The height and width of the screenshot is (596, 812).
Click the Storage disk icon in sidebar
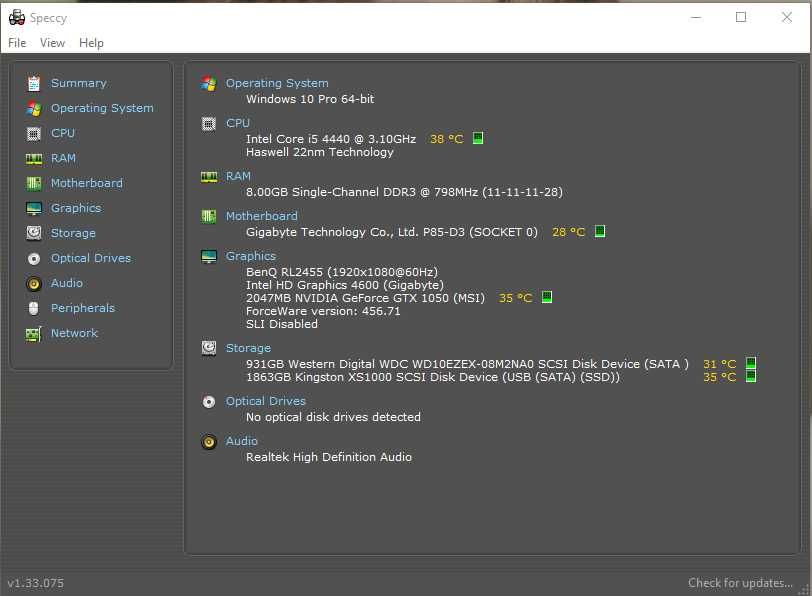click(x=34, y=233)
